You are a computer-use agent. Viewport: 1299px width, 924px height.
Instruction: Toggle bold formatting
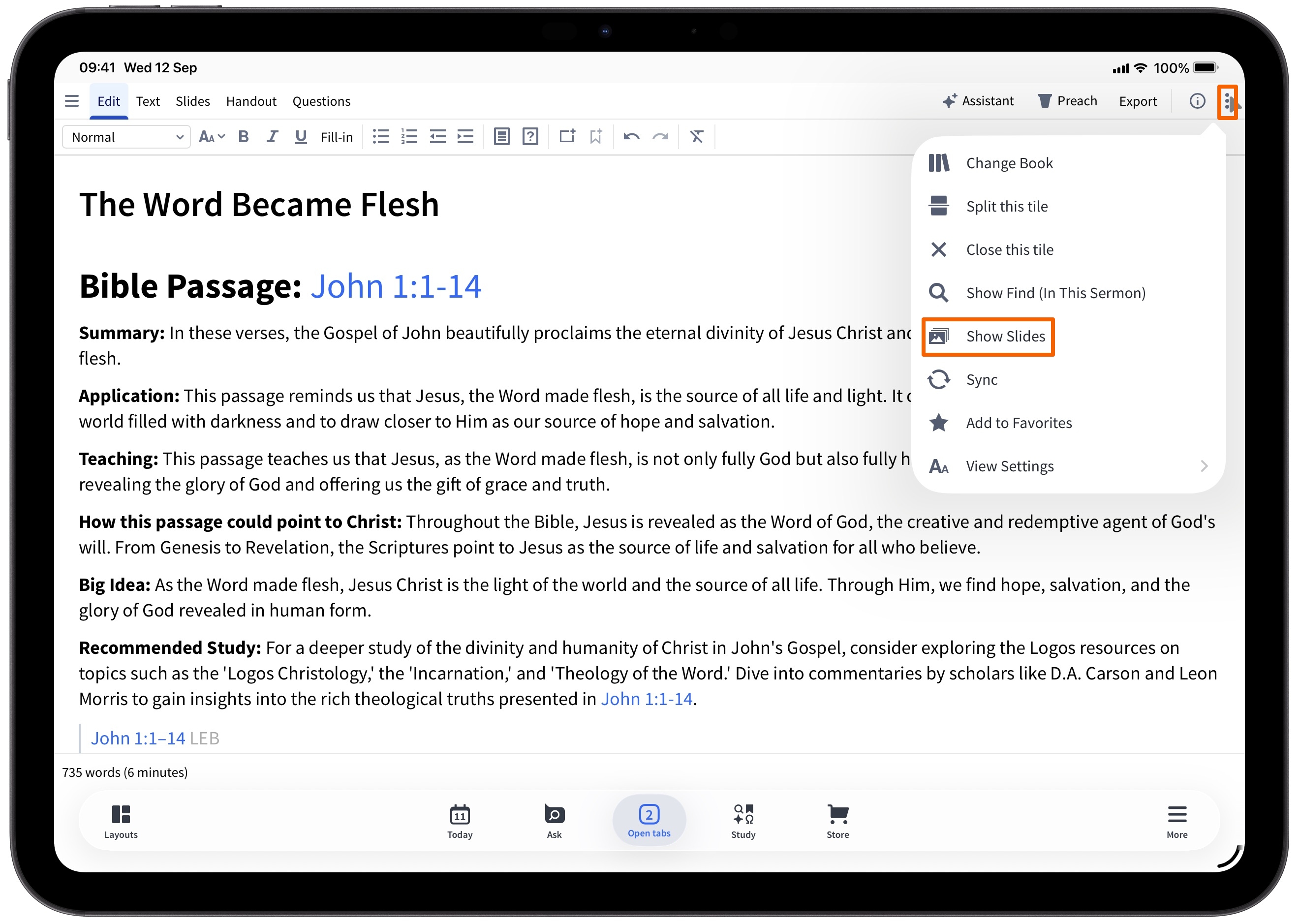click(x=244, y=137)
